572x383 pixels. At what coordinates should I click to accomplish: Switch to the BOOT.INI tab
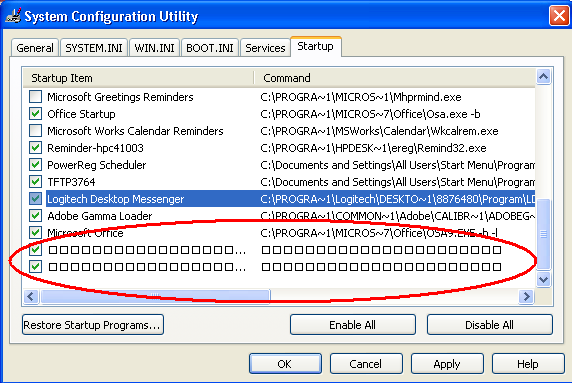(x=210, y=48)
